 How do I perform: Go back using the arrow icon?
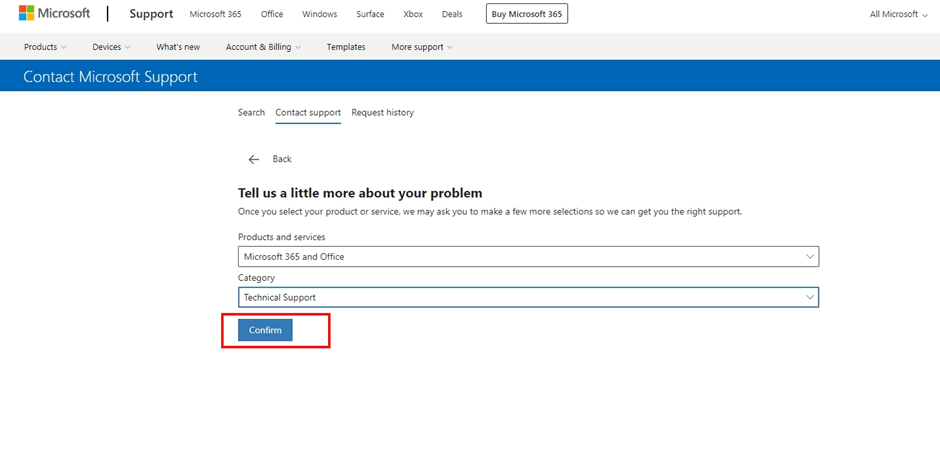[x=254, y=160]
